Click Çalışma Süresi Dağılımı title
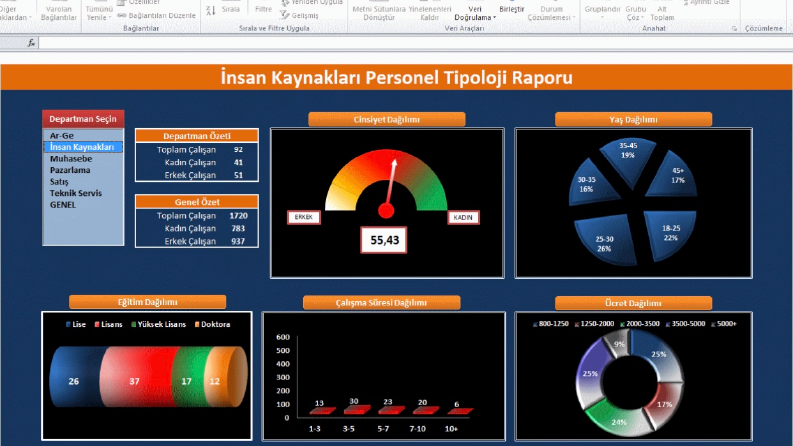 coord(381,302)
